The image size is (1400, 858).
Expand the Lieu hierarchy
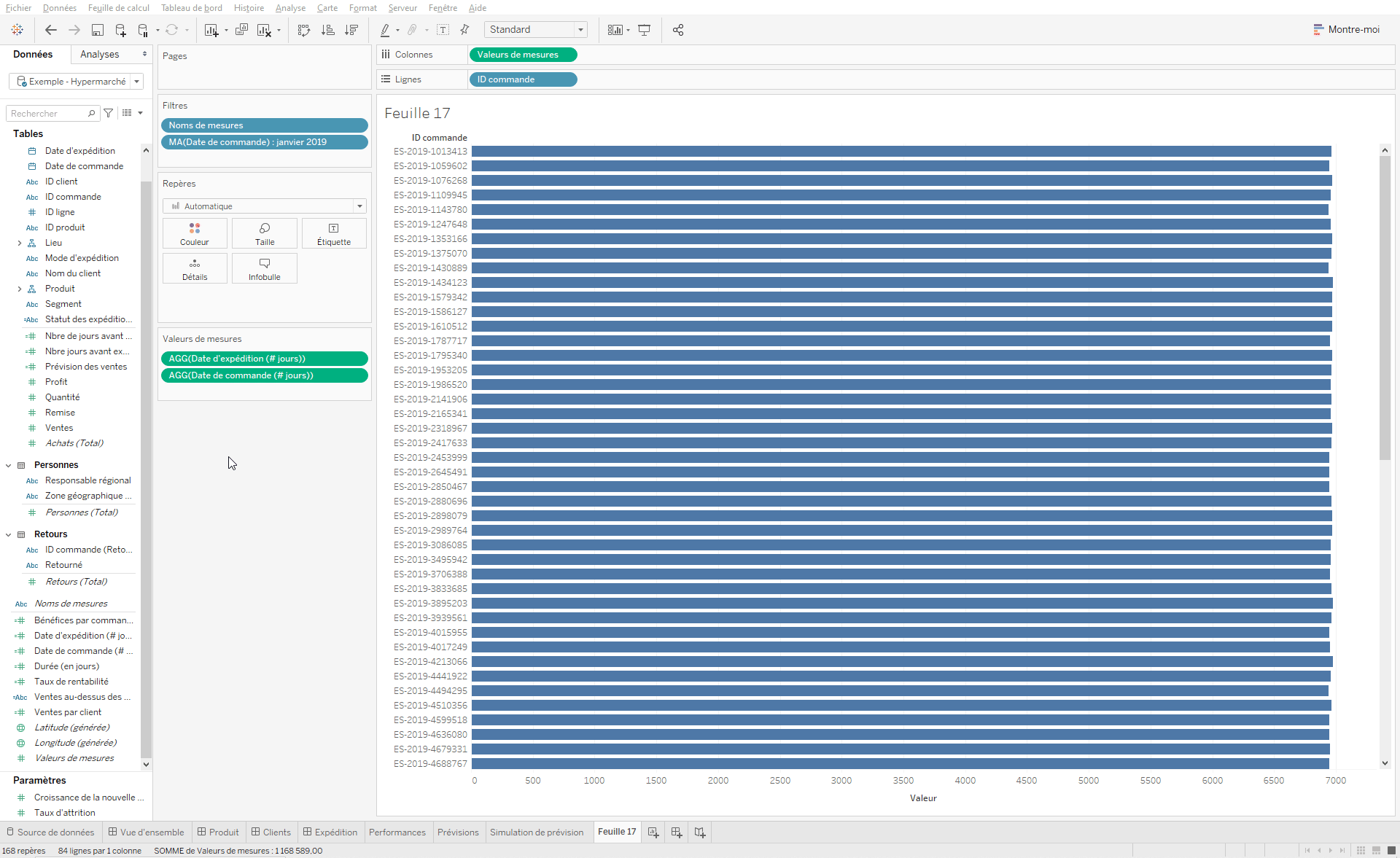click(20, 243)
